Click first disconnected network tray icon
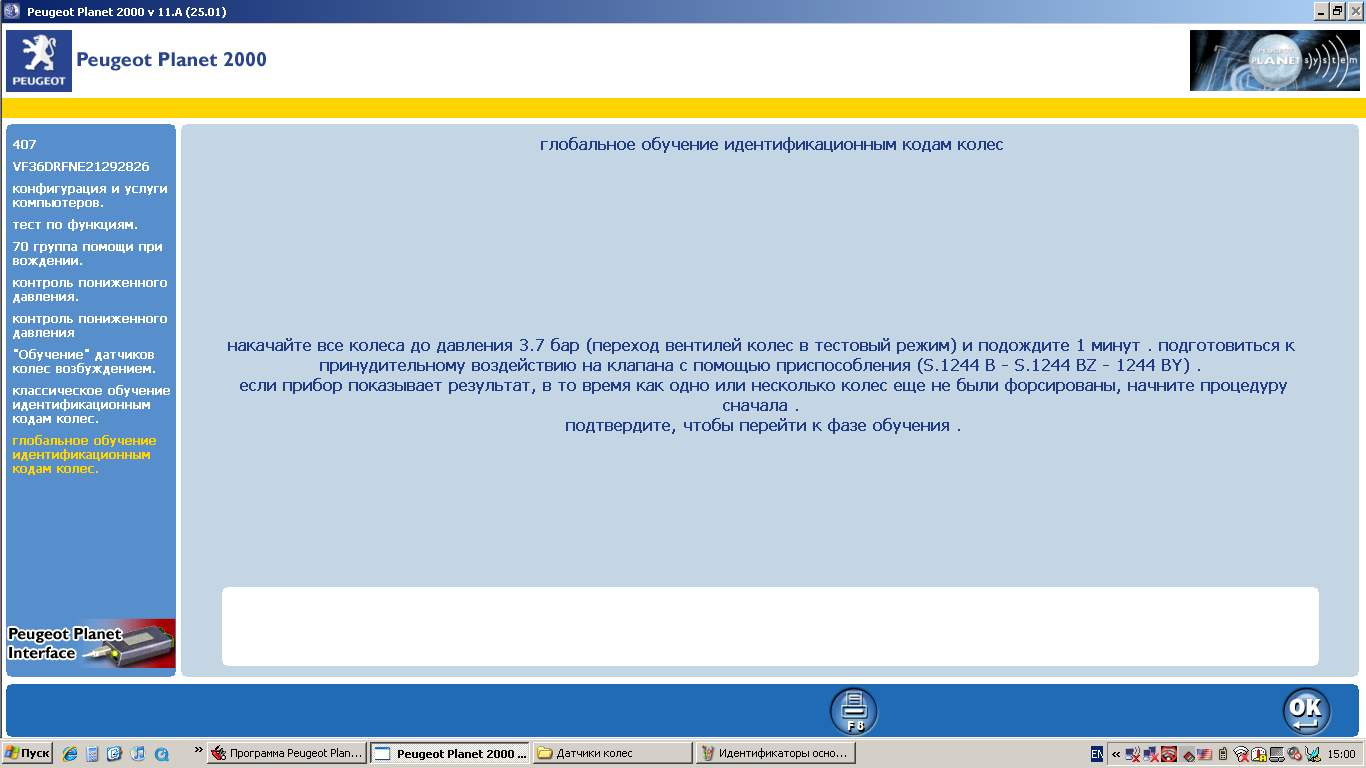This screenshot has width=1366, height=768. point(1133,754)
